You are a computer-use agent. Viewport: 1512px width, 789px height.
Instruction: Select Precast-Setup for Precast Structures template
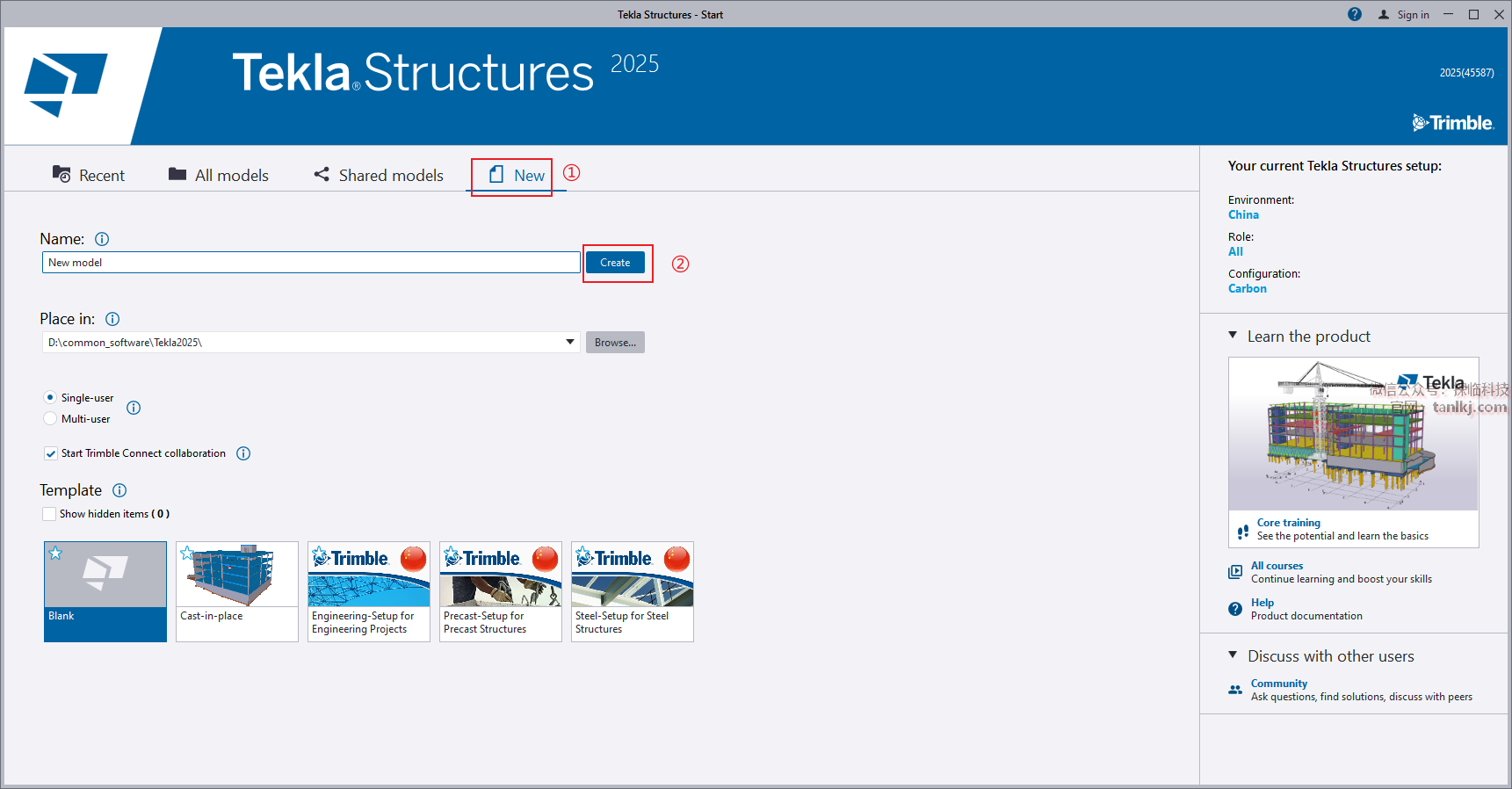pyautogui.click(x=501, y=591)
